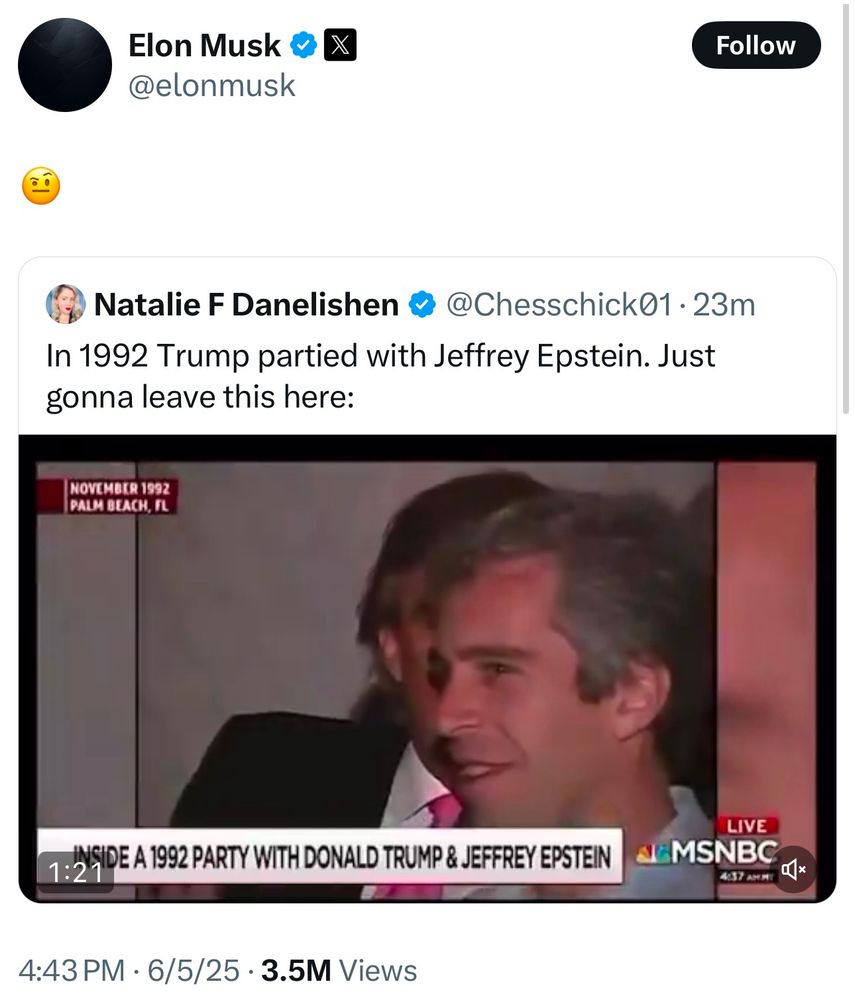855x1000 pixels.
Task: Unmute the video with the speaker icon
Action: click(795, 869)
